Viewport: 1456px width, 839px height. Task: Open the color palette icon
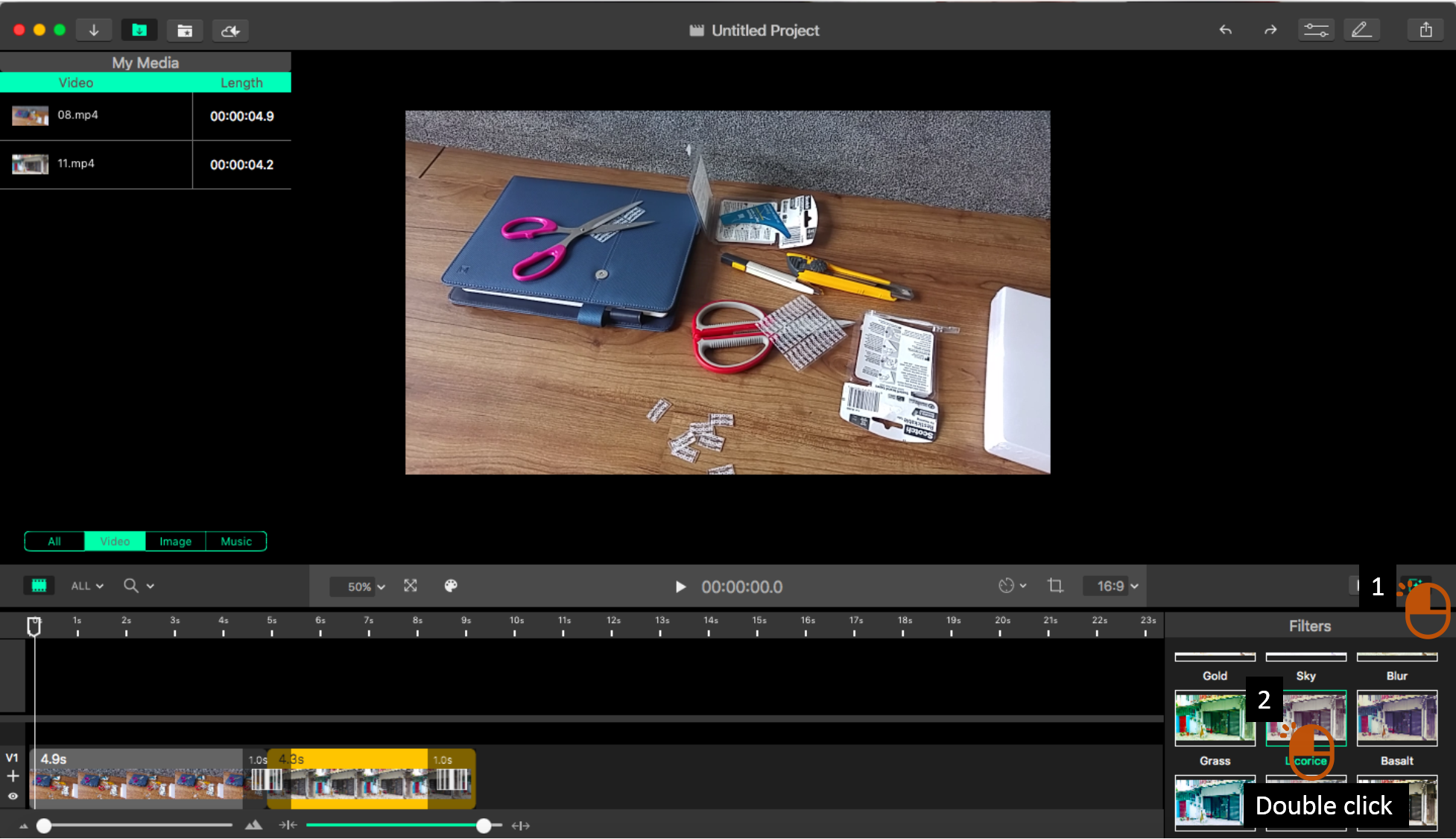click(x=451, y=586)
